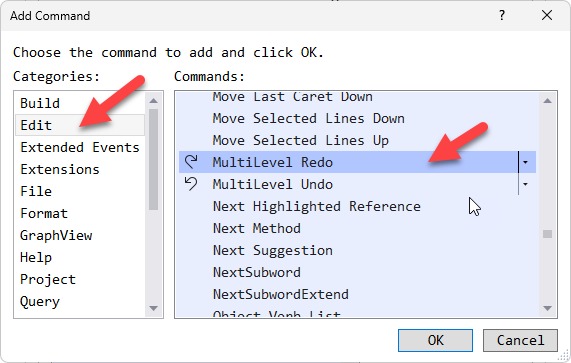The width and height of the screenshot is (571, 363).
Task: Click the Commands list scroll up arrow
Action: (x=547, y=101)
